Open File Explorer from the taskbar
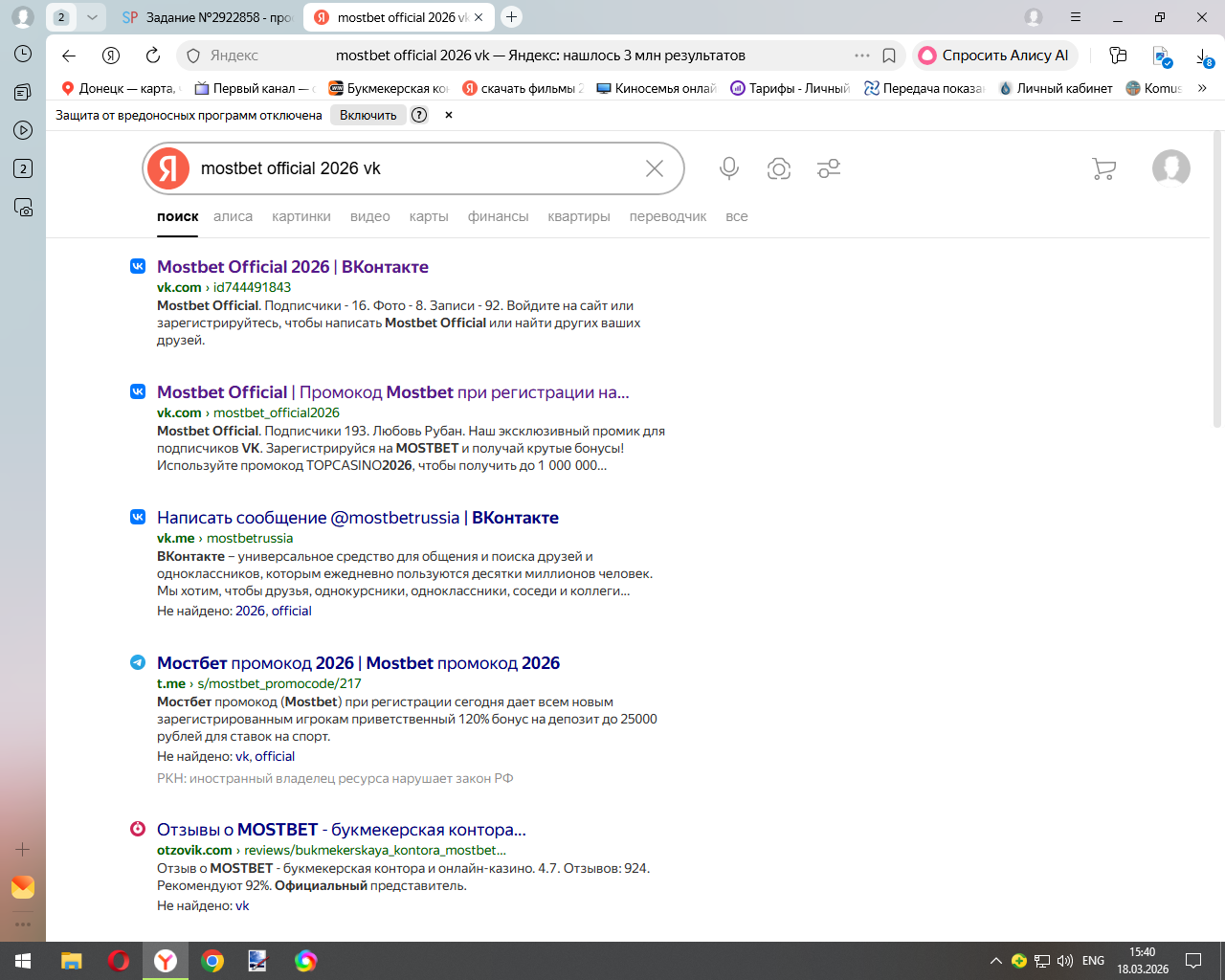Image resolution: width=1225 pixels, height=980 pixels. 72,961
